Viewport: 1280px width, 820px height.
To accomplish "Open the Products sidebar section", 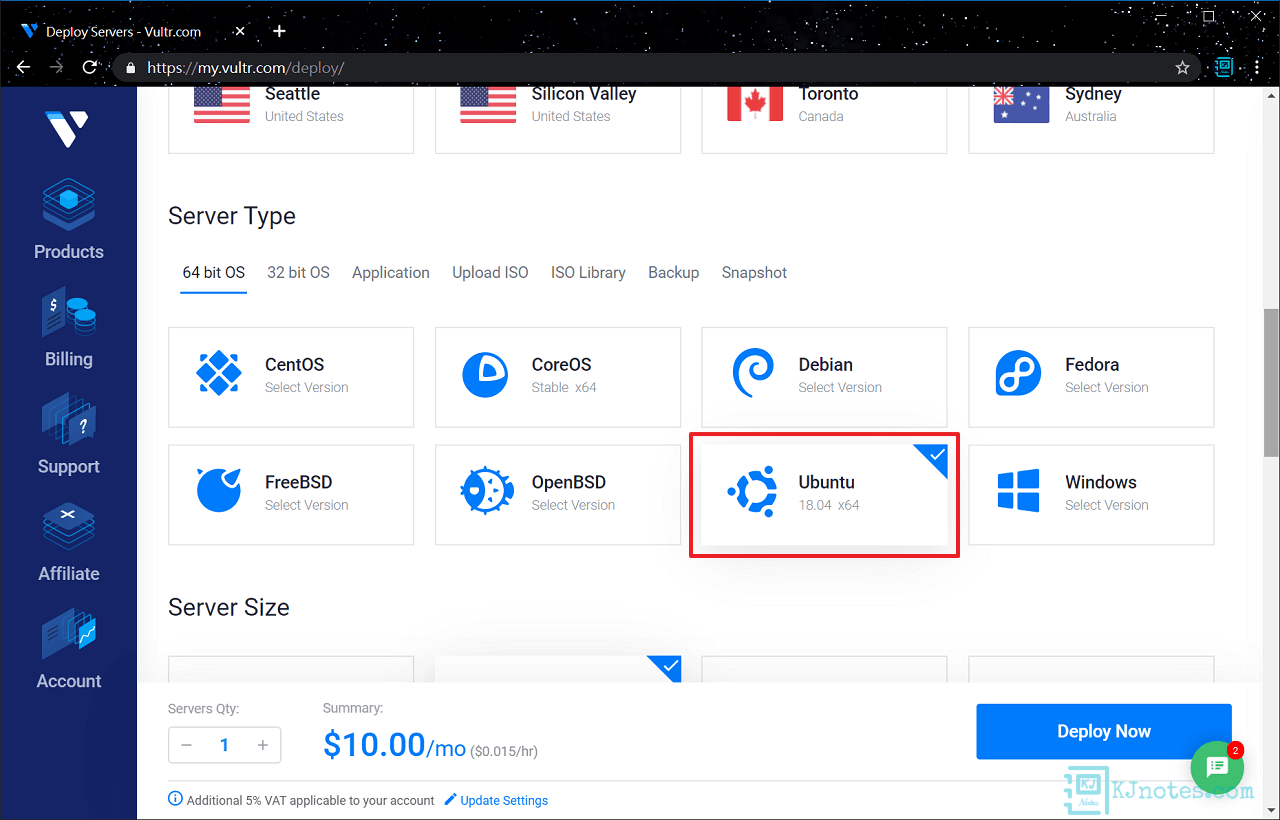I will pyautogui.click(x=68, y=218).
